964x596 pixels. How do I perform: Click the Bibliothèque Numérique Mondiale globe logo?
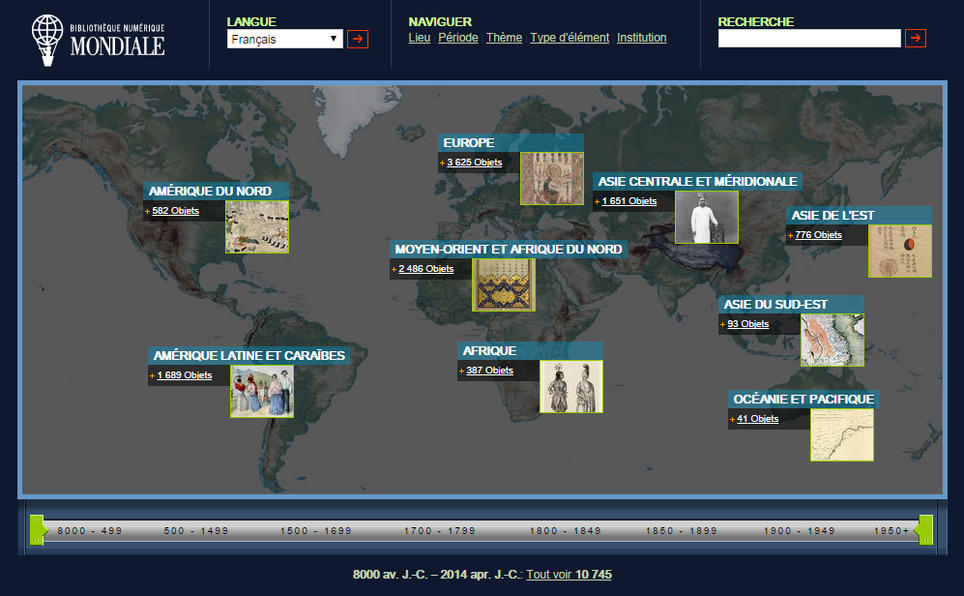(x=46, y=39)
